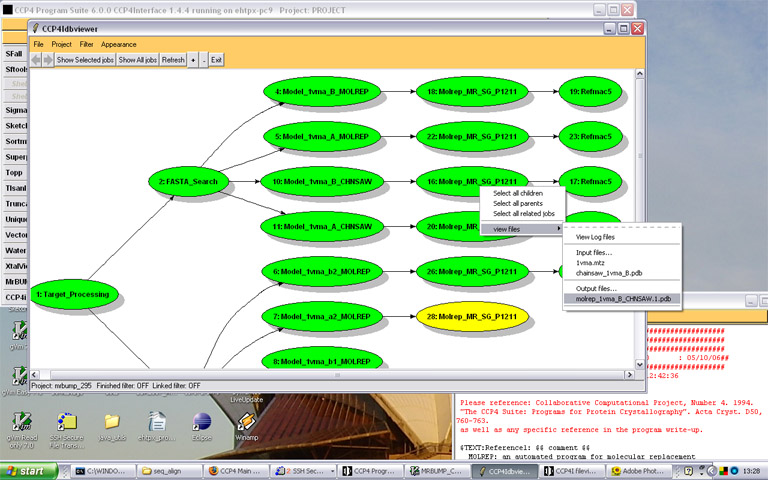Screen dimensions: 768x480
Task: Select the 10: Model_1vma_B_CHNSAW node
Action: (x=322, y=182)
